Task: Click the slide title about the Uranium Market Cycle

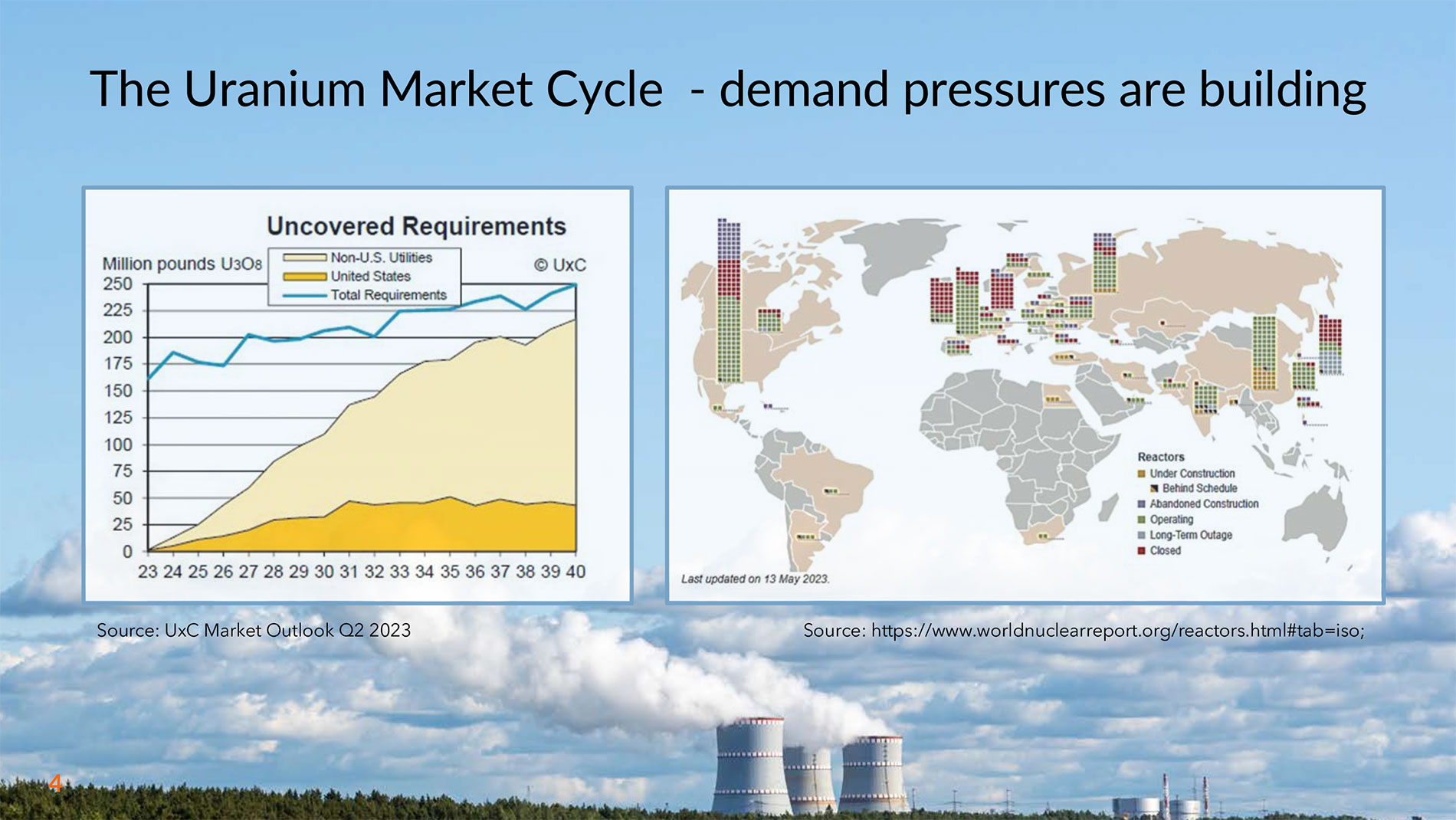Action: click(x=728, y=89)
